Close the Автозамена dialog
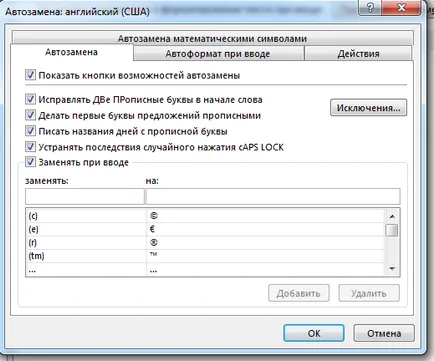 point(401,8)
